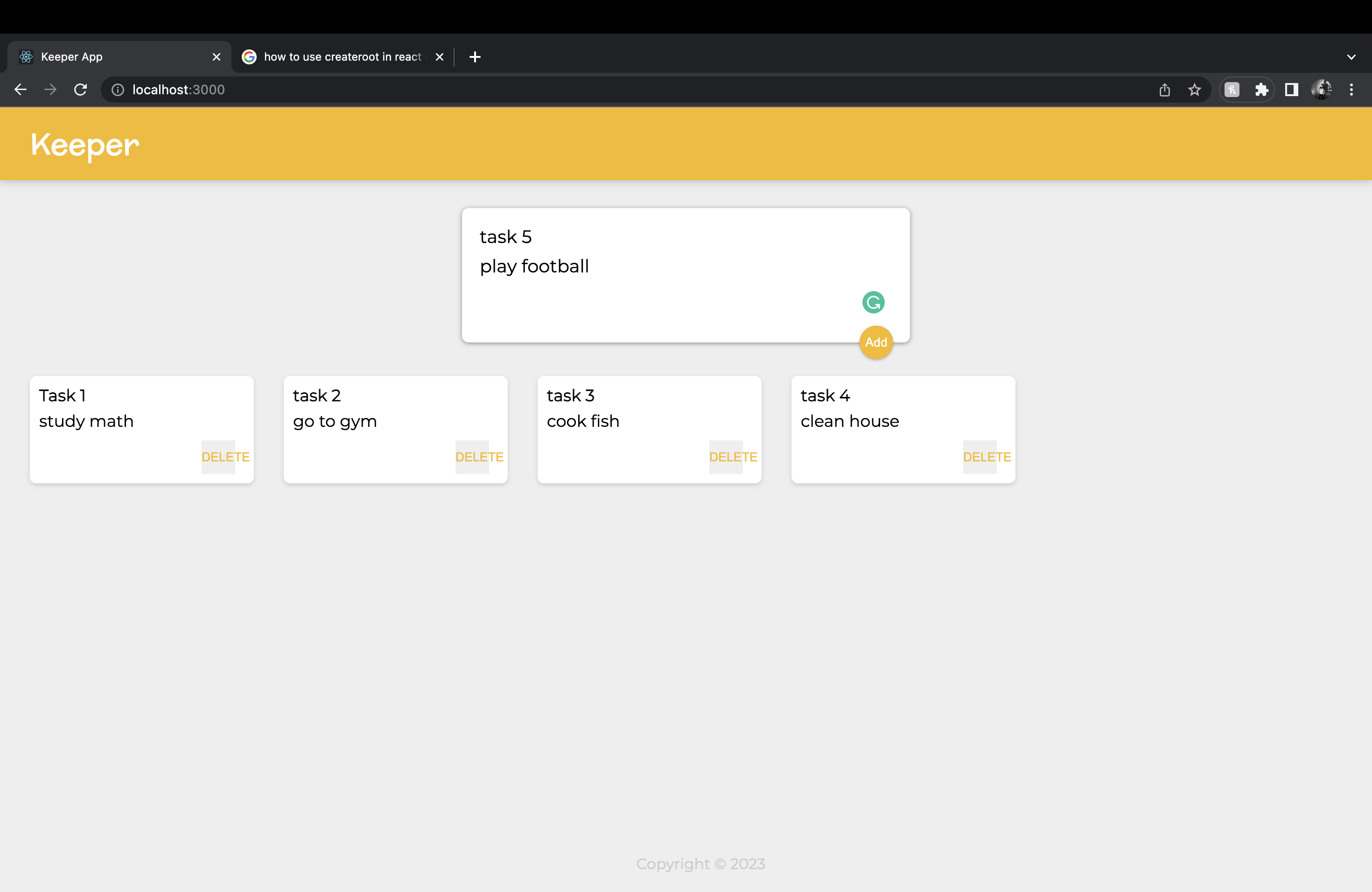The height and width of the screenshot is (892, 1372).
Task: Bookmark this page with the star icon
Action: [x=1194, y=89]
